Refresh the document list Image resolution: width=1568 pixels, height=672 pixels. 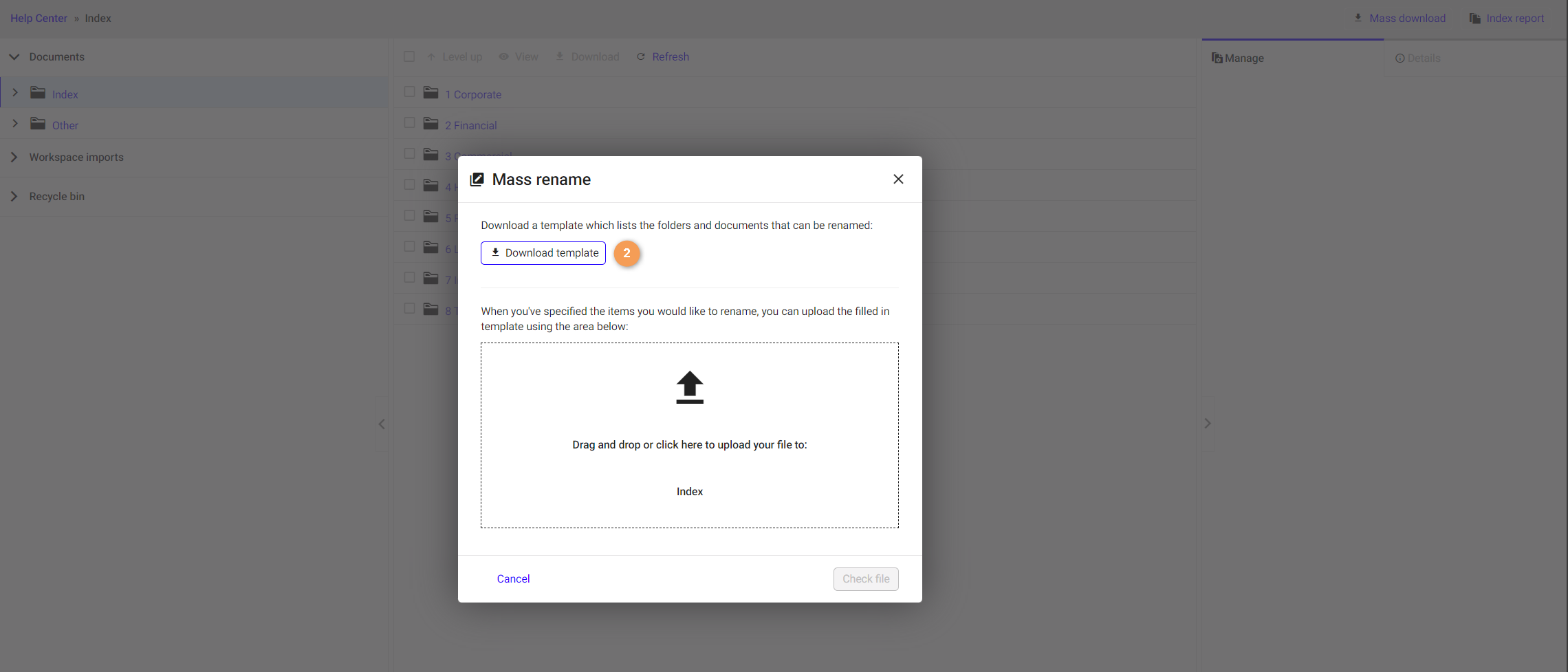663,57
